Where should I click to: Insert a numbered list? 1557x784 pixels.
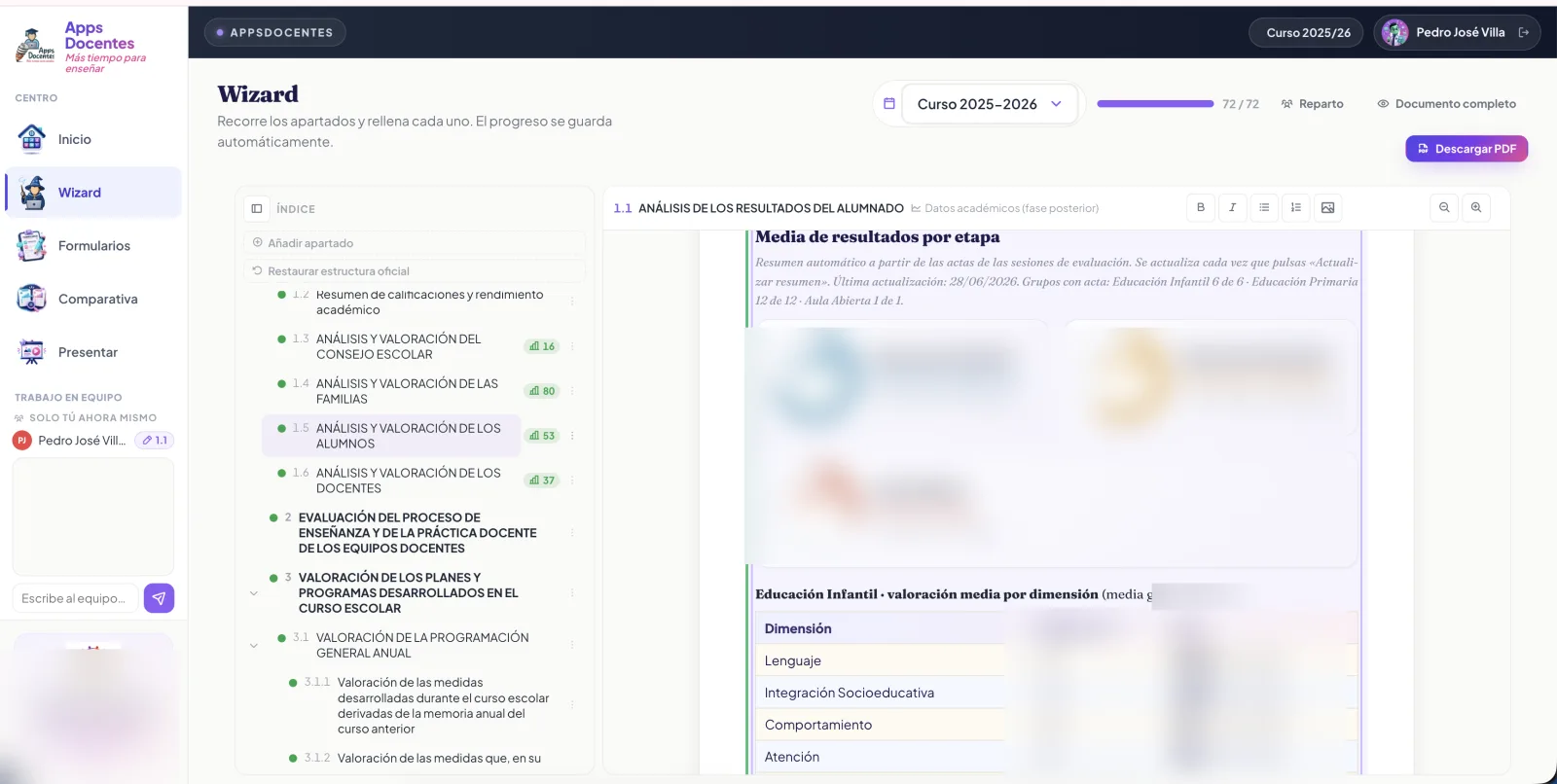pos(1295,207)
